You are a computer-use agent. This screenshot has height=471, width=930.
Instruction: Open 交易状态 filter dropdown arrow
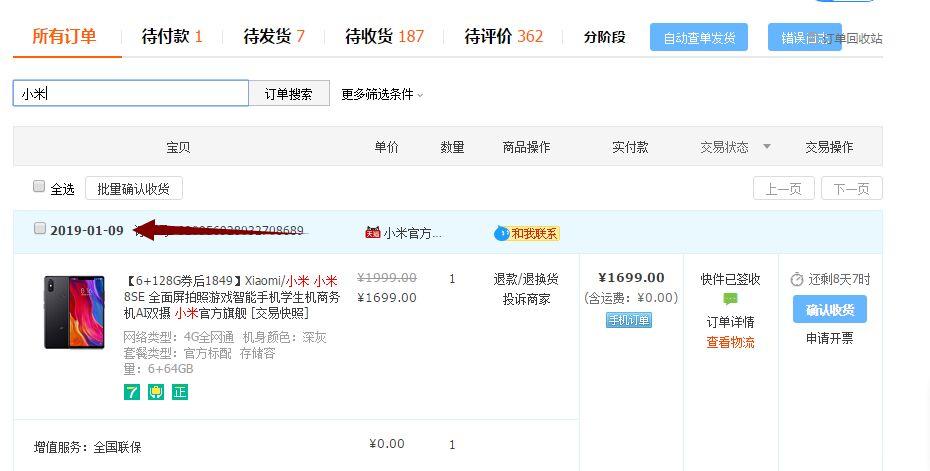(766, 146)
